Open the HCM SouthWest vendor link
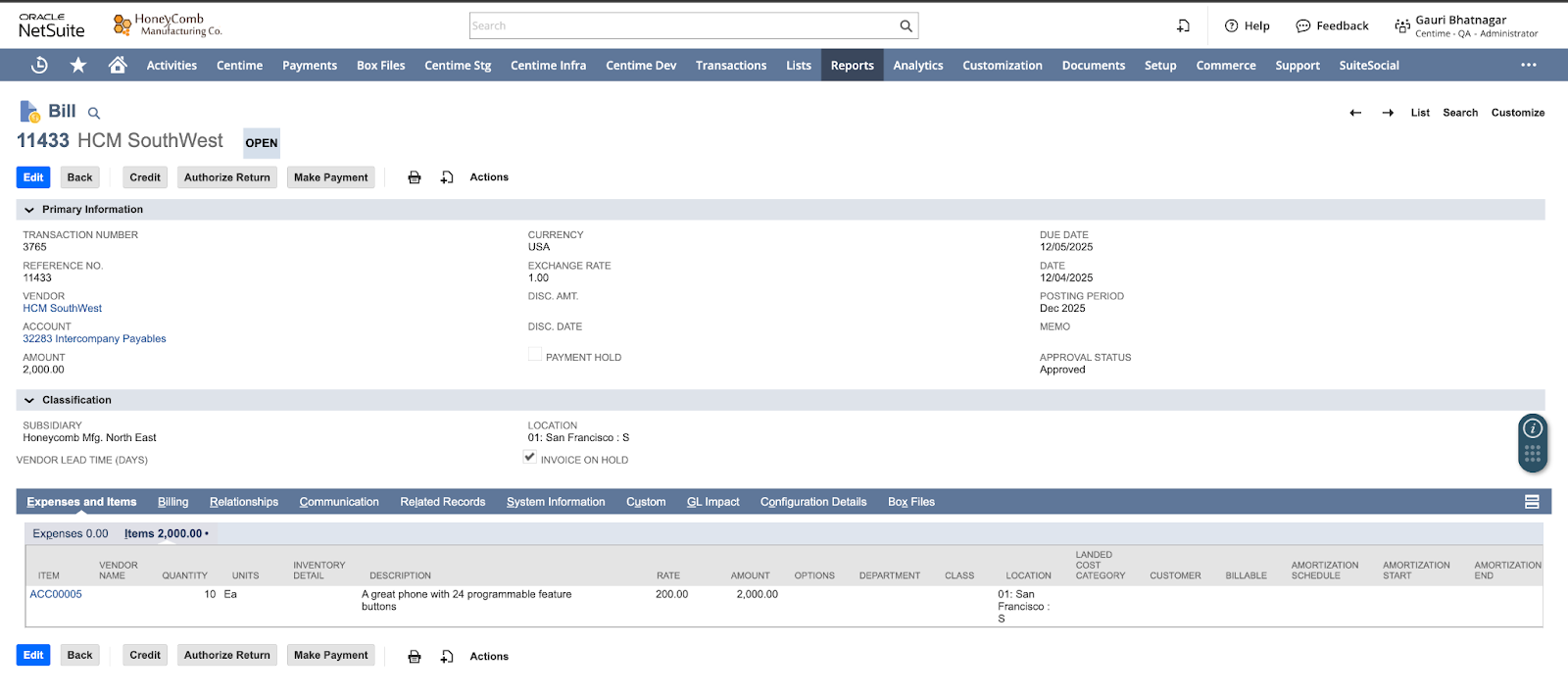 click(x=63, y=308)
